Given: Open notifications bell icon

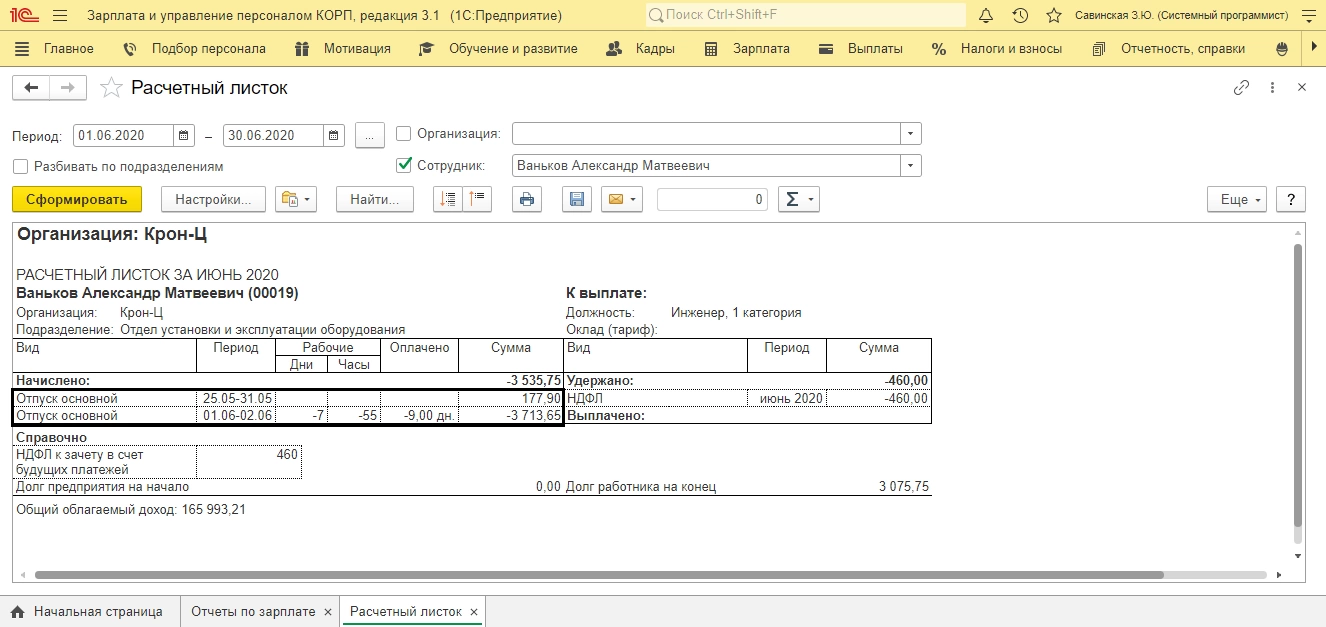Looking at the screenshot, I should point(986,16).
